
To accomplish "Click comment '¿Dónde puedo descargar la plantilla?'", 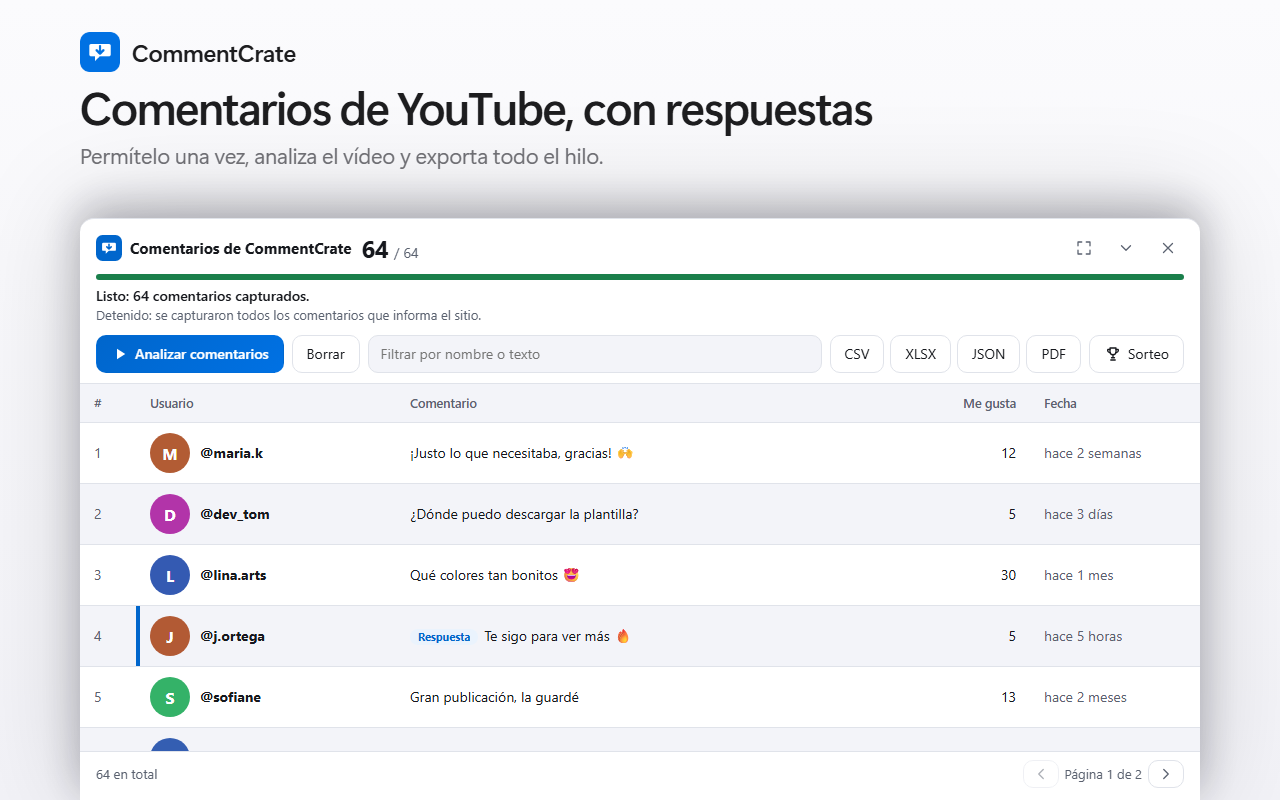I will 524,514.
